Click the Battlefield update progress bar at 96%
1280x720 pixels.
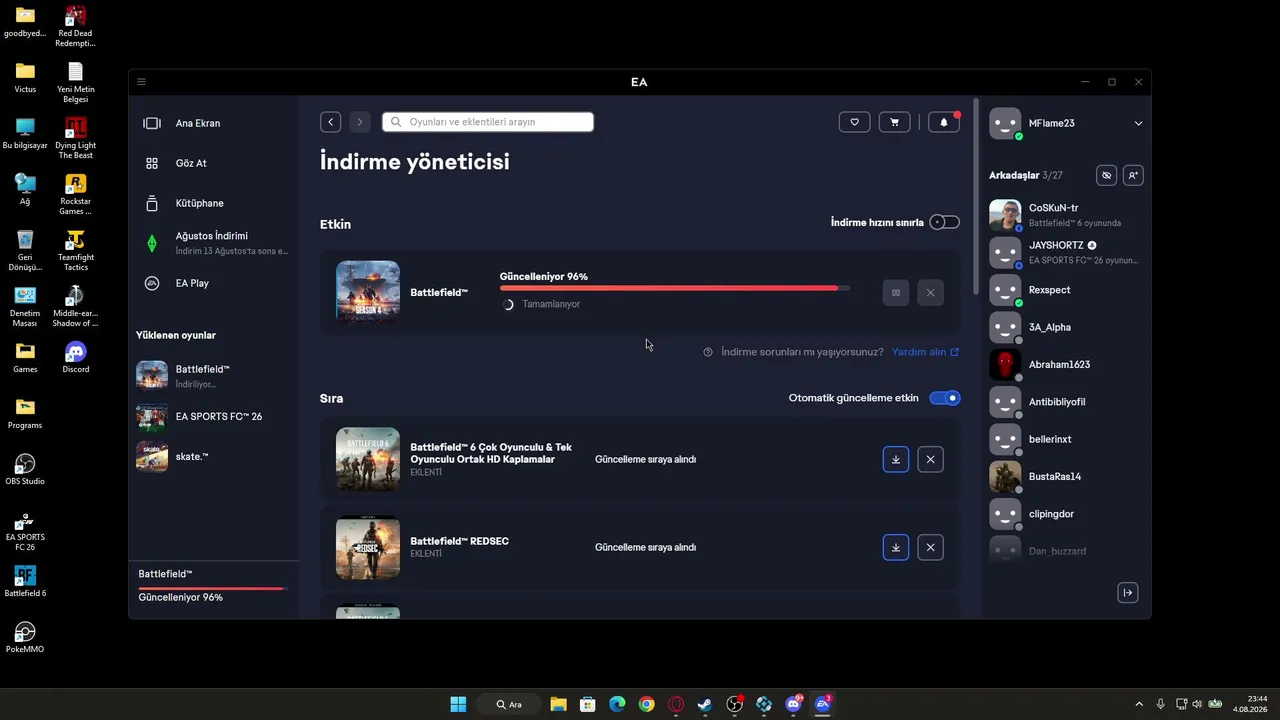click(x=675, y=288)
